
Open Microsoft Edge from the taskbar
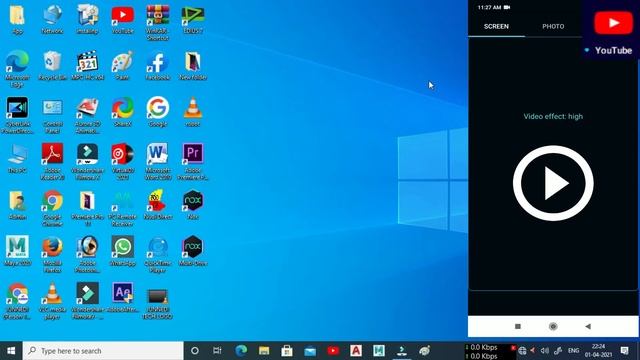coord(241,351)
